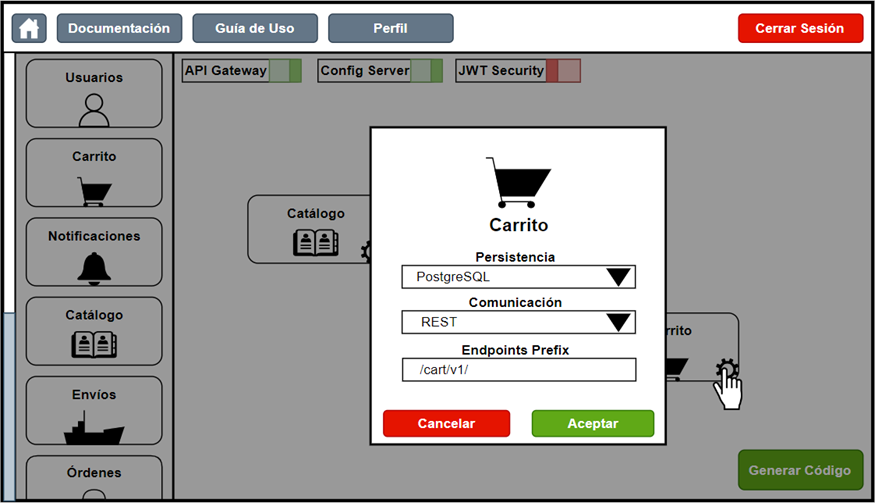Click the Cerrar Sesión button
875x503 pixels.
800,28
